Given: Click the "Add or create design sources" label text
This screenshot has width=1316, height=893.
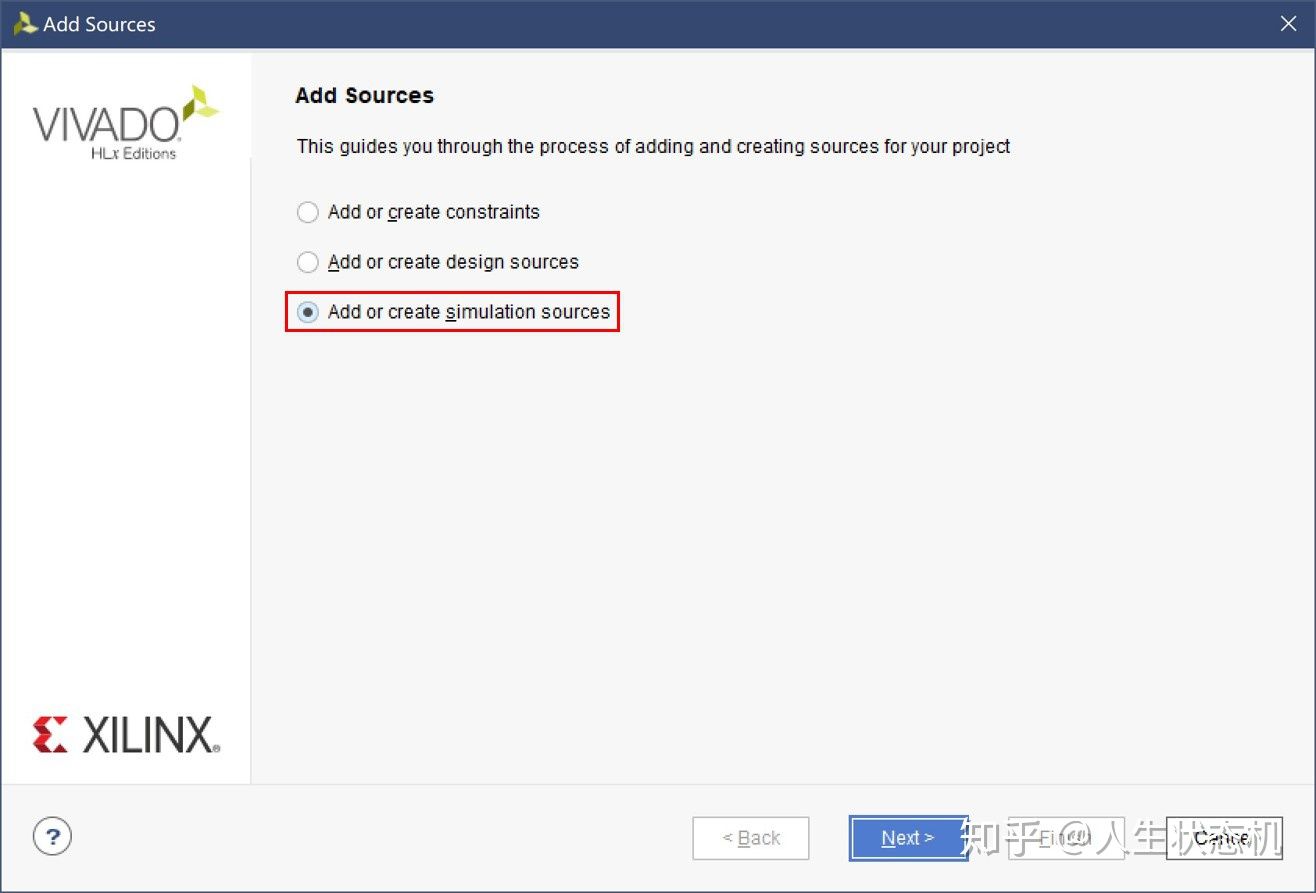Looking at the screenshot, I should 453,262.
